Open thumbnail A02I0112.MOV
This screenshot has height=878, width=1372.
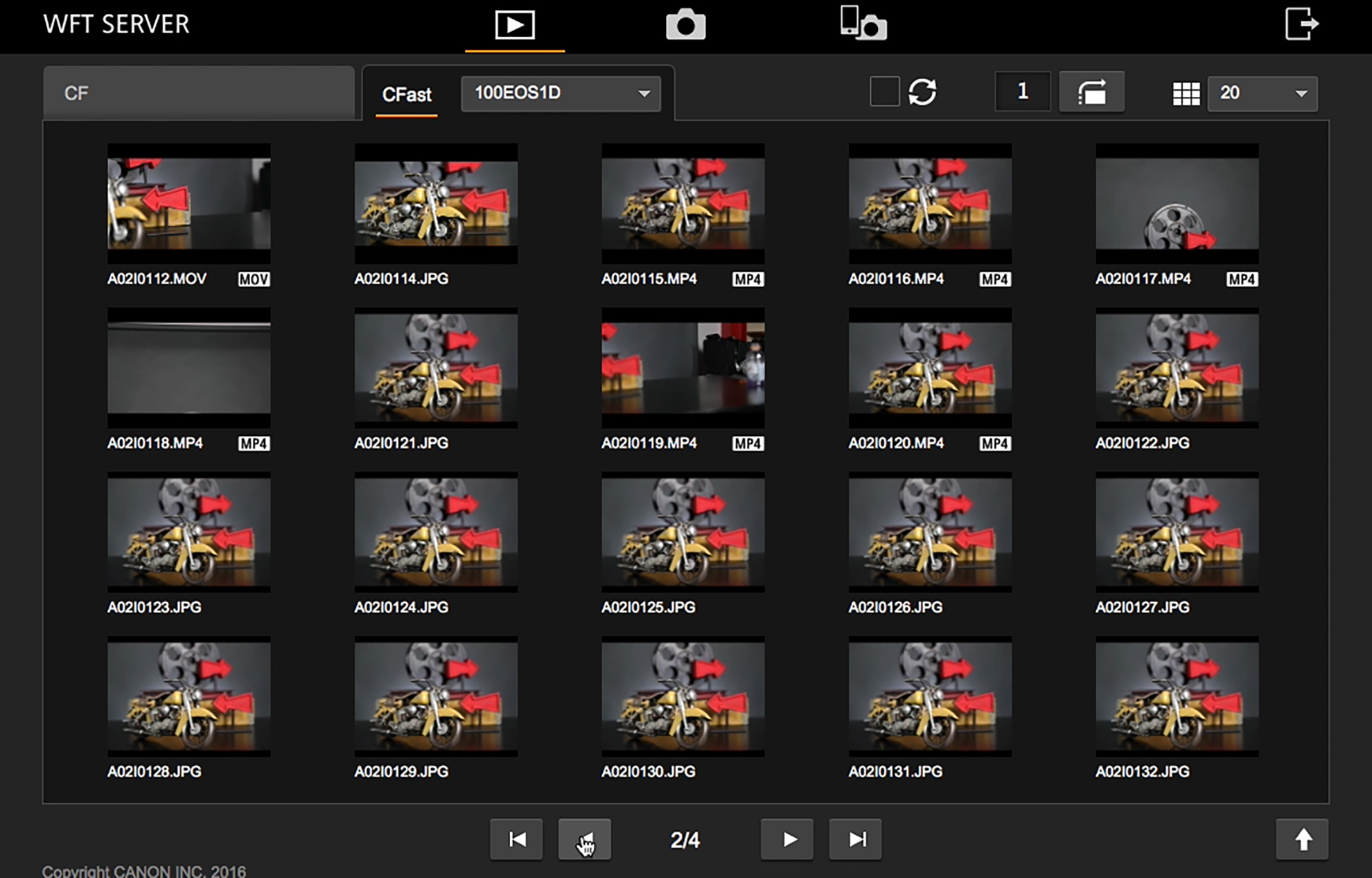click(x=188, y=203)
